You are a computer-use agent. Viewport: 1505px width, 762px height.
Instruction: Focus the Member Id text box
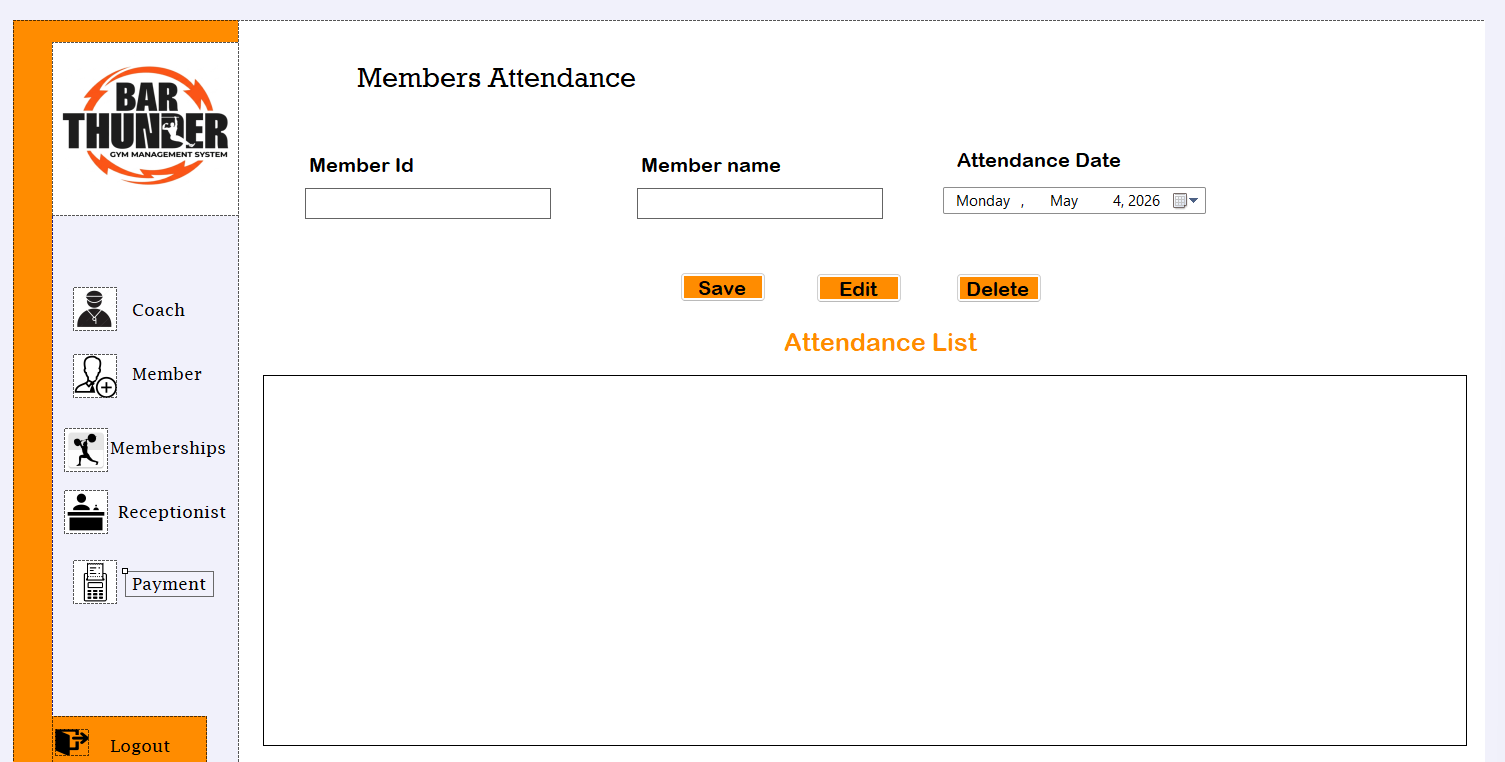(x=428, y=203)
